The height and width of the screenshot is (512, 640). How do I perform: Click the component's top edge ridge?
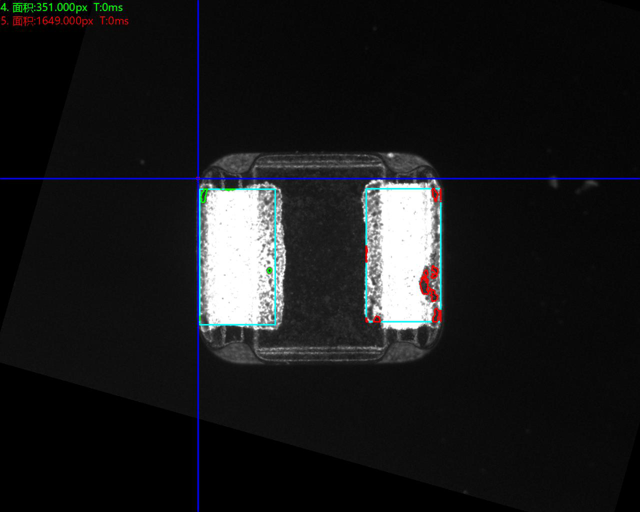318,158
